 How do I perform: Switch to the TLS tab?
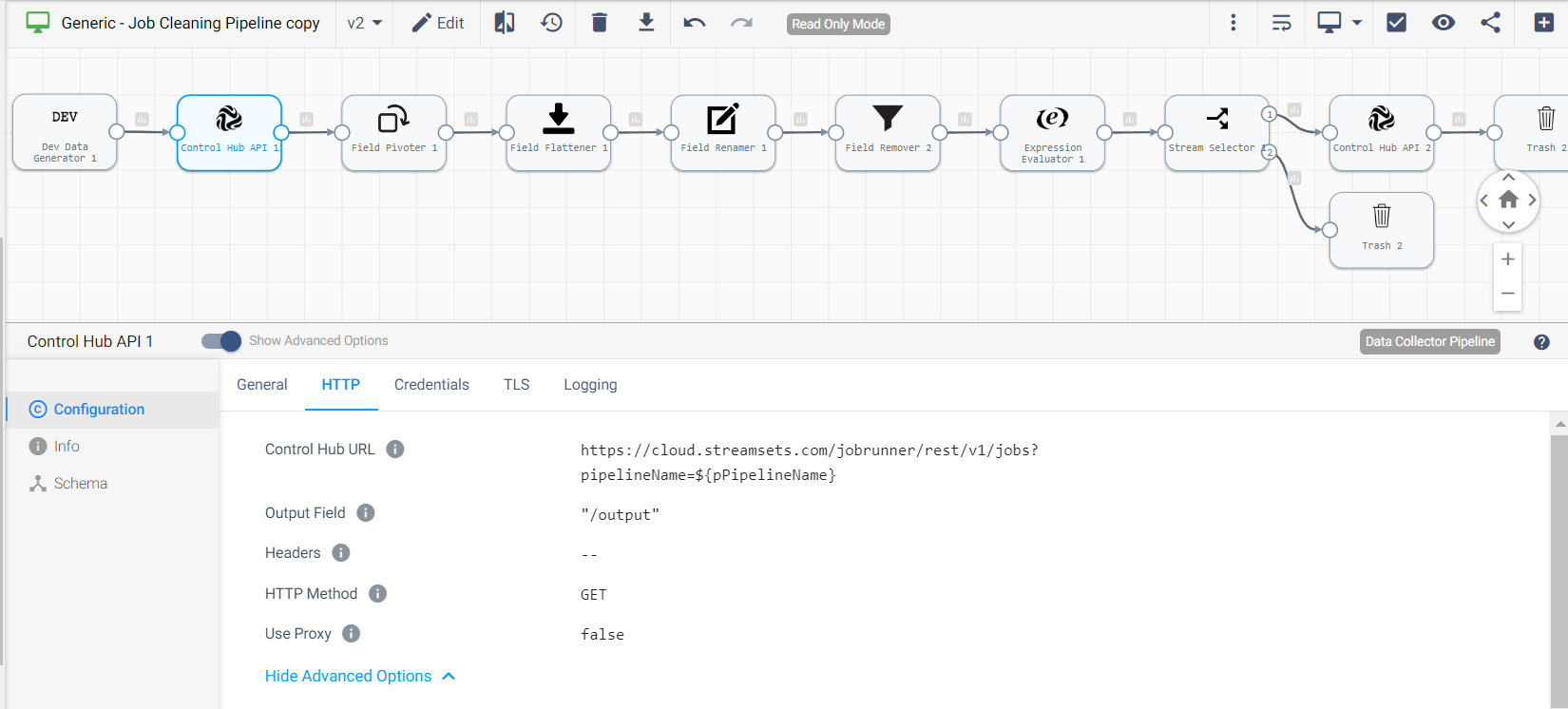pos(517,385)
